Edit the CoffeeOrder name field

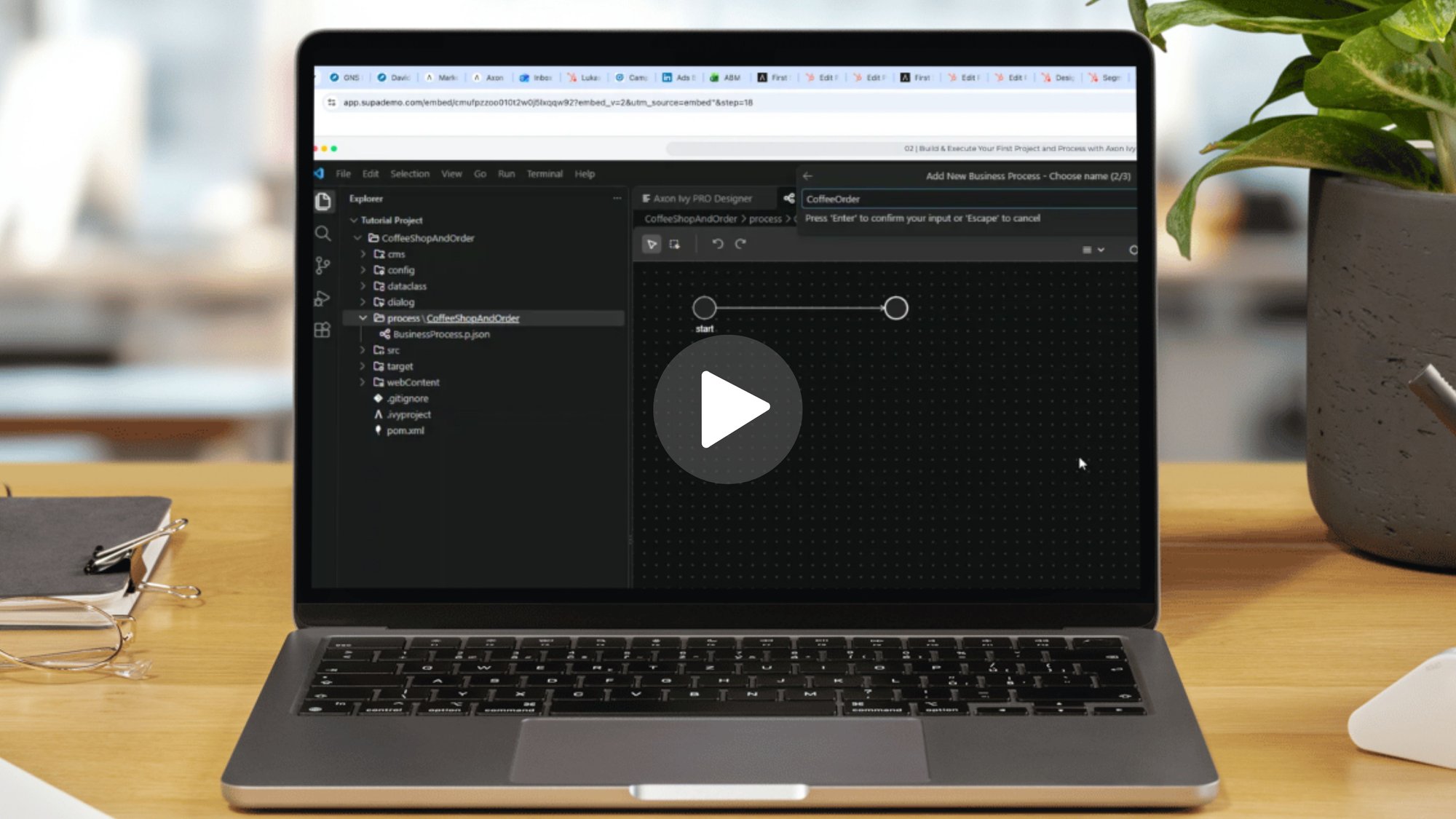coord(968,199)
